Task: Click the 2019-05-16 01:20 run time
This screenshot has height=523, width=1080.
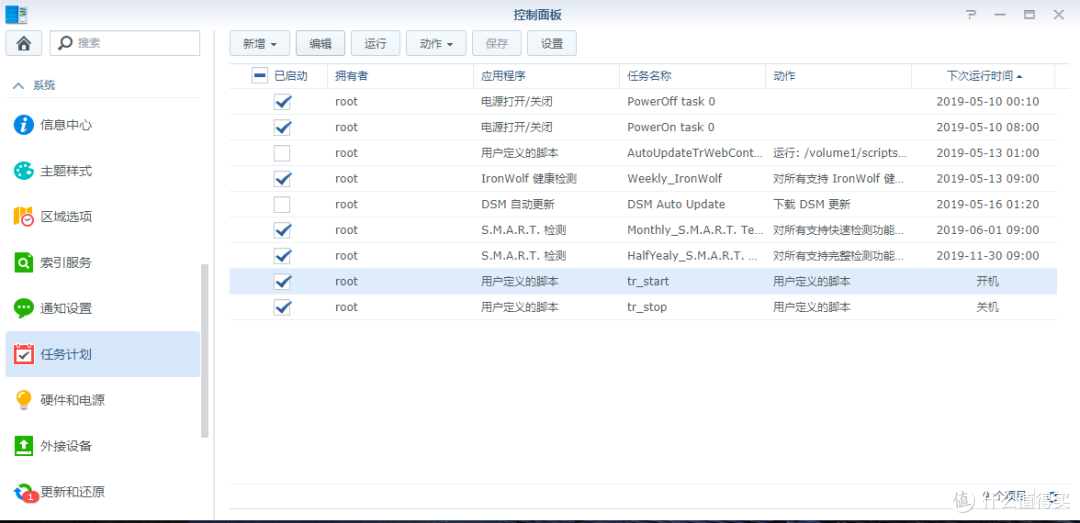Action: (988, 205)
